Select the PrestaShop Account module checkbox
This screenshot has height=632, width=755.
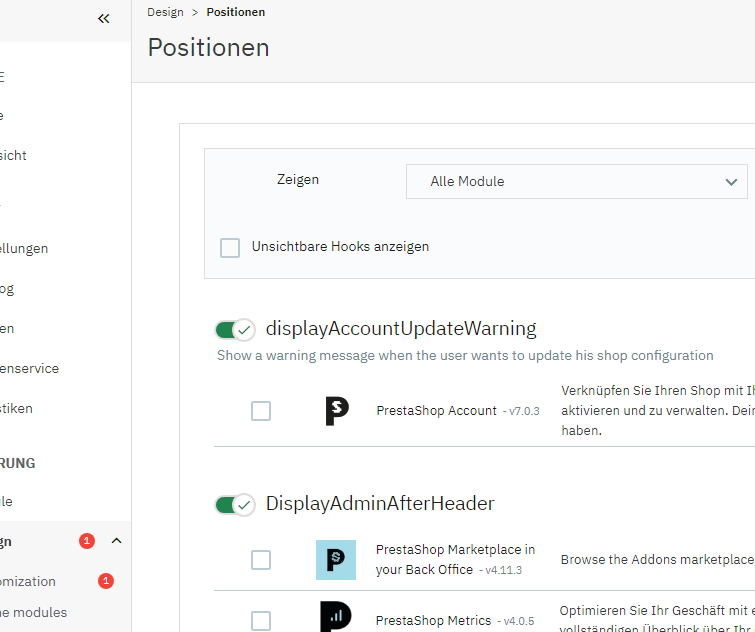261,411
